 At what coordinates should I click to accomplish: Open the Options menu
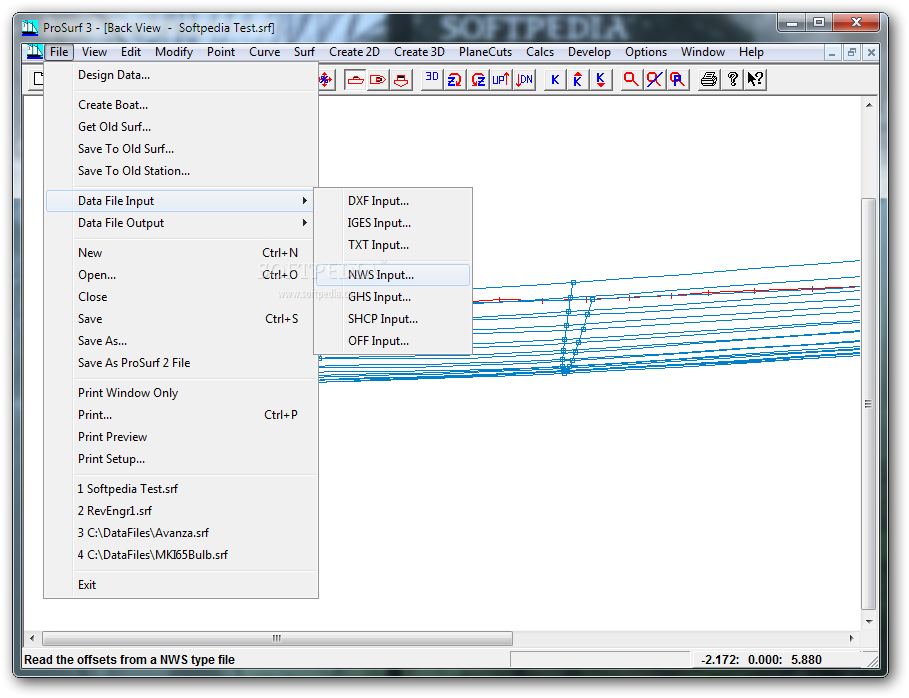tap(646, 52)
